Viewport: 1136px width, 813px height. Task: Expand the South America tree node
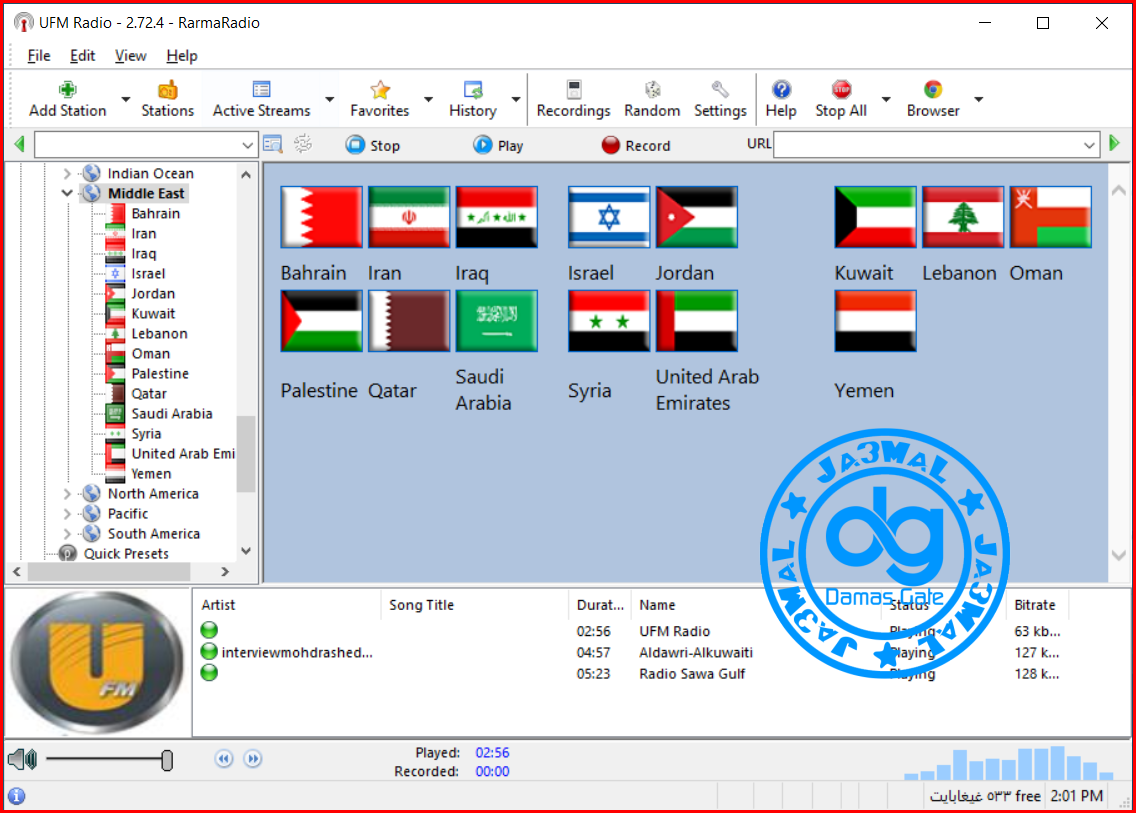coord(67,533)
